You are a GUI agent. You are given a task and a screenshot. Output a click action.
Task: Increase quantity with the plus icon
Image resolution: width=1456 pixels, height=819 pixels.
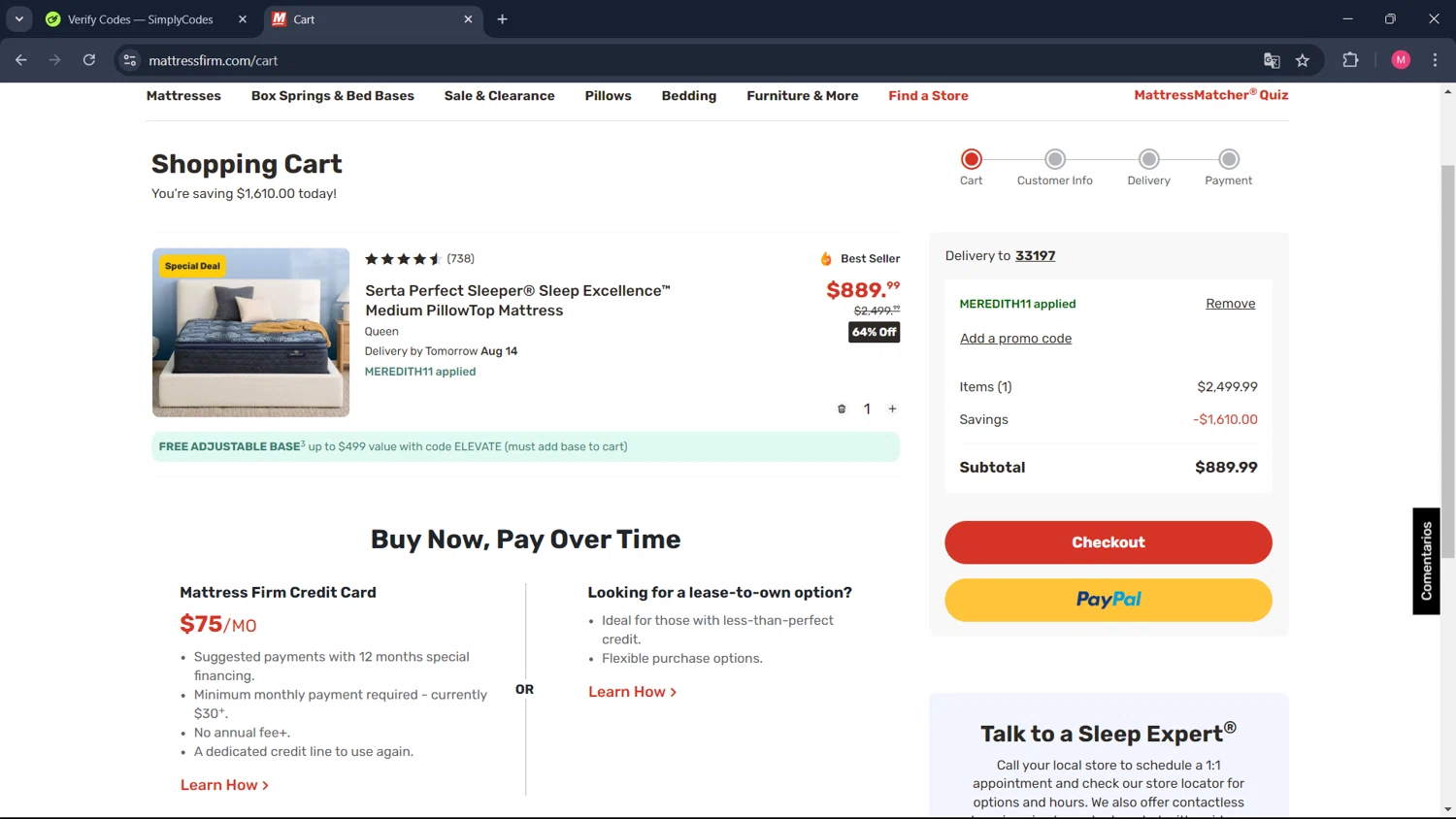tap(892, 409)
